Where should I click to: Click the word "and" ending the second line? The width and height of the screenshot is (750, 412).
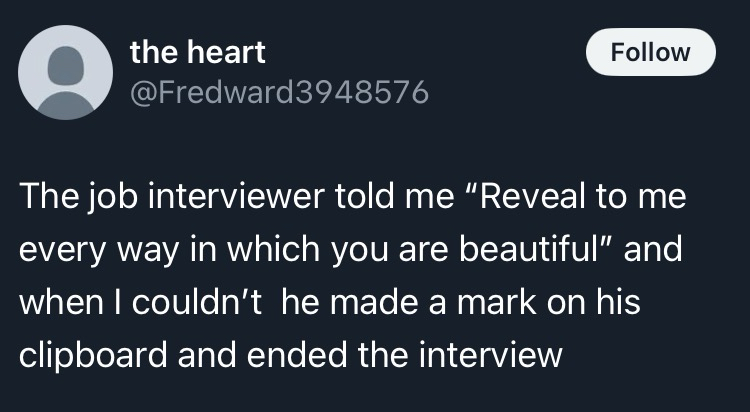655,250
